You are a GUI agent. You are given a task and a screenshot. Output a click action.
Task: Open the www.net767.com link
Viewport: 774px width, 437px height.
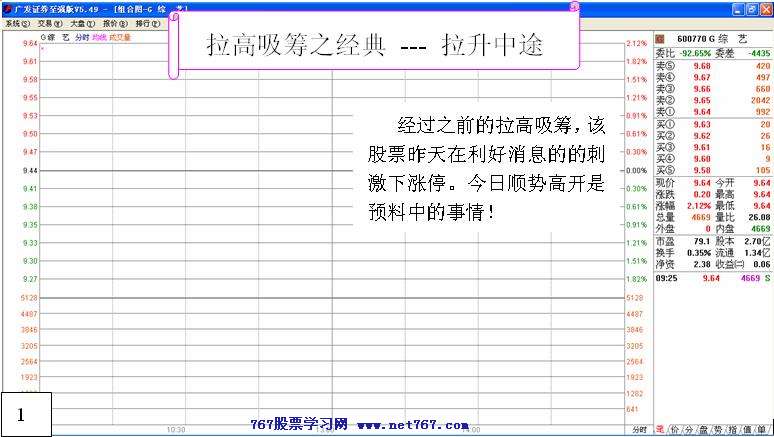413,425
